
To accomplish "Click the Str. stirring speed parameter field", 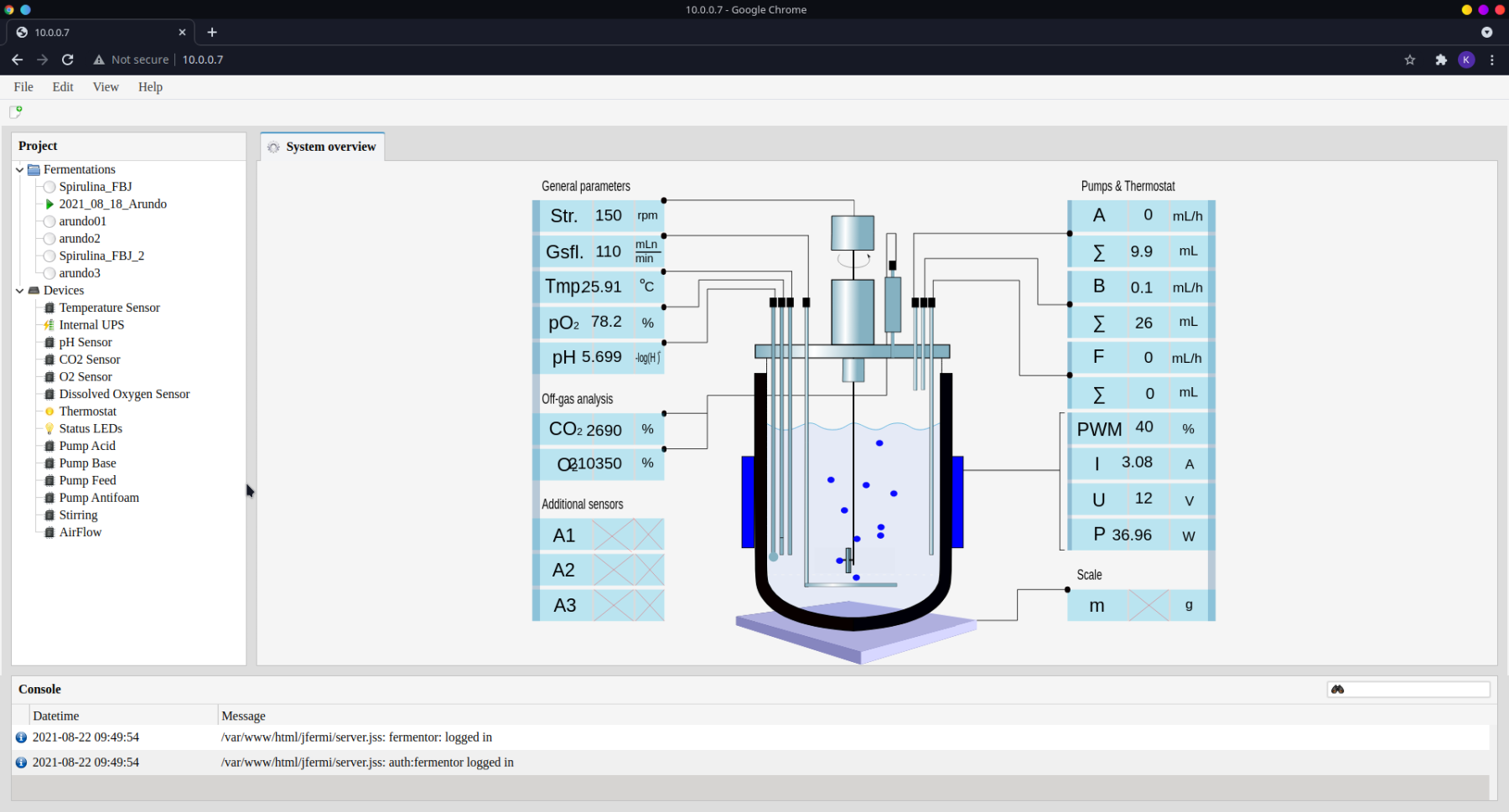I will pos(608,216).
